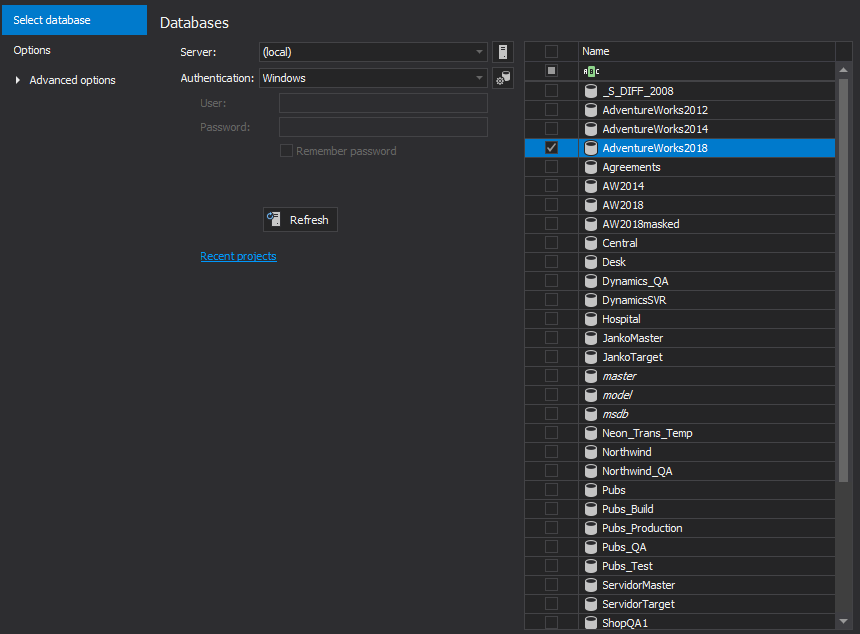Open the Advanced options page
The image size is (860, 634).
[x=72, y=80]
